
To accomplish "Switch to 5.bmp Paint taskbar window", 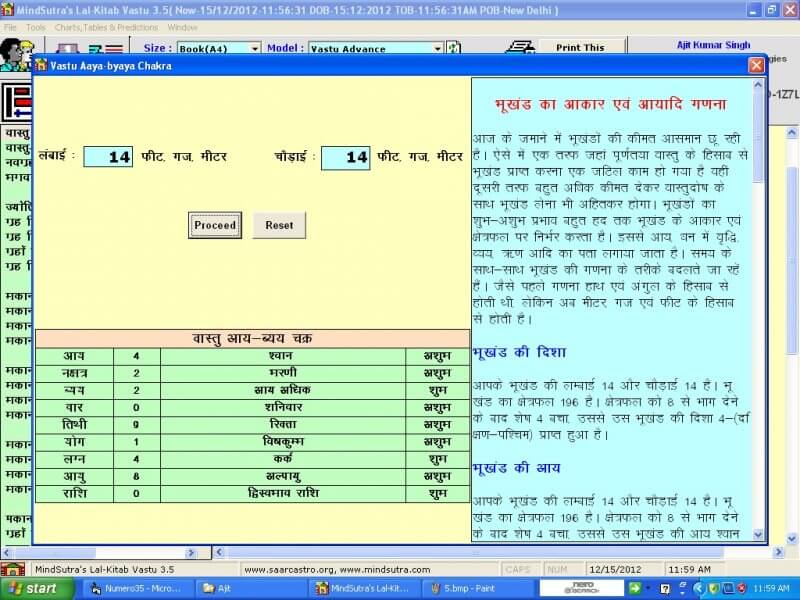I will [476, 588].
